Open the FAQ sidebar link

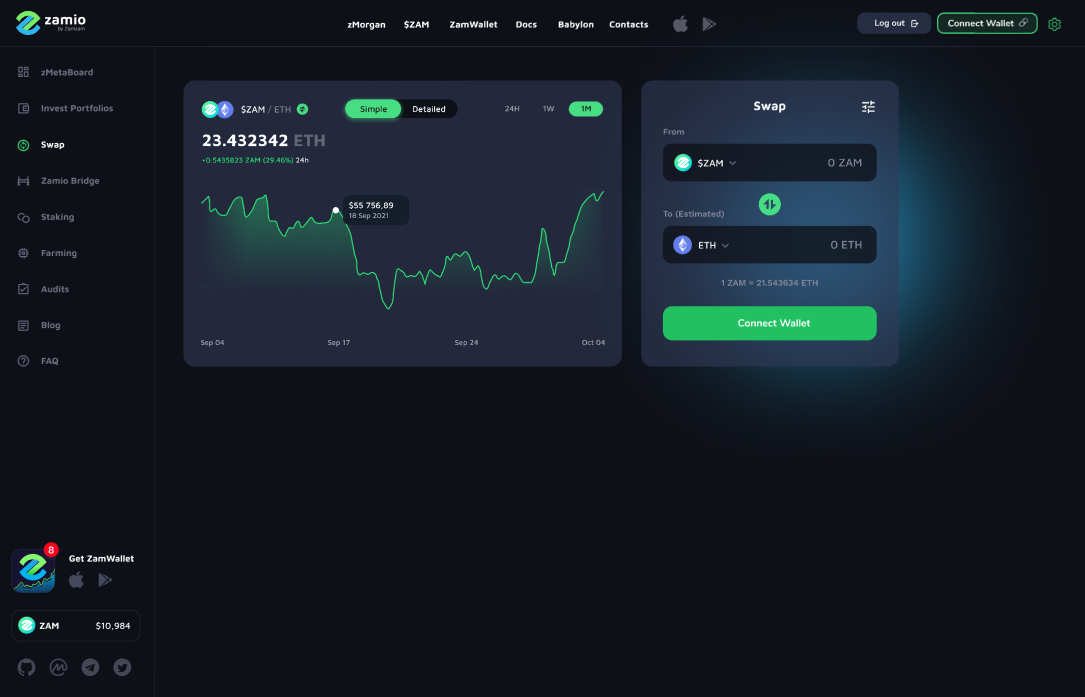point(50,361)
